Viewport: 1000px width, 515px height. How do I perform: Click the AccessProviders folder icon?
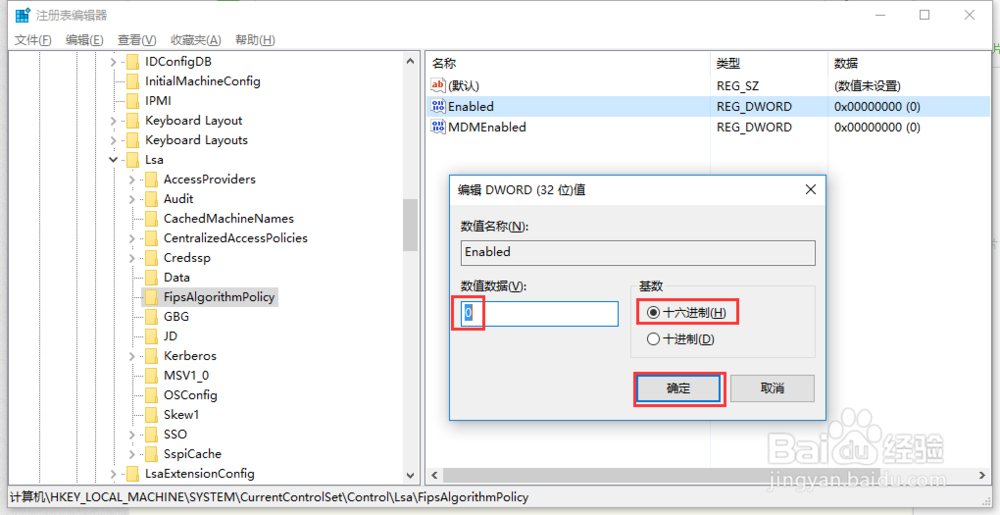click(151, 180)
